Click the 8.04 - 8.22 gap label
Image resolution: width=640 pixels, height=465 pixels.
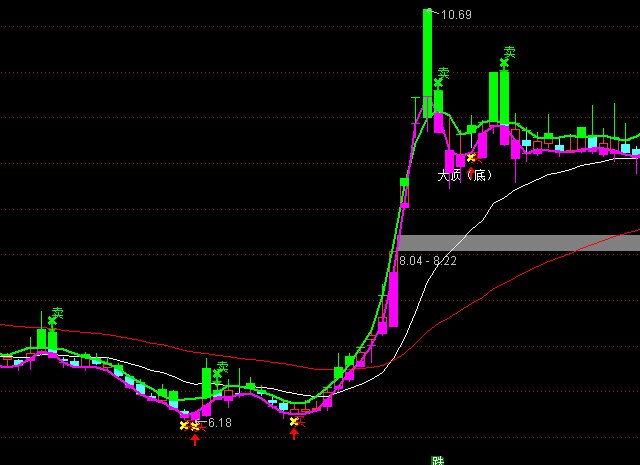[428, 260]
